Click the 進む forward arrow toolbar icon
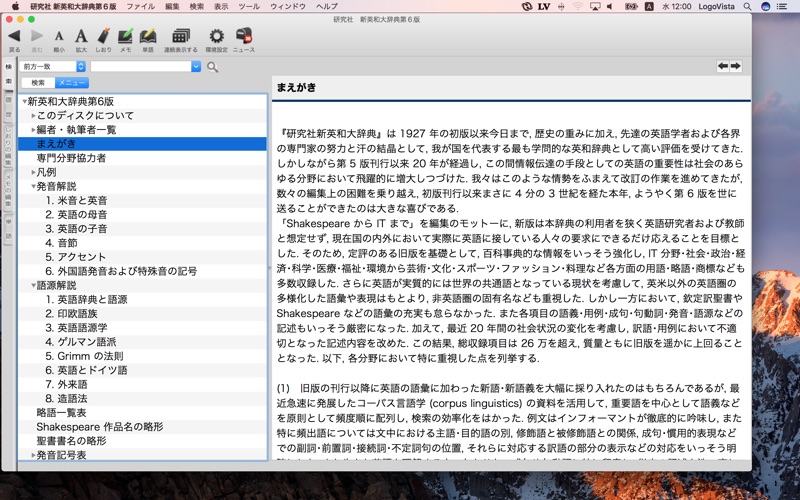 37,36
